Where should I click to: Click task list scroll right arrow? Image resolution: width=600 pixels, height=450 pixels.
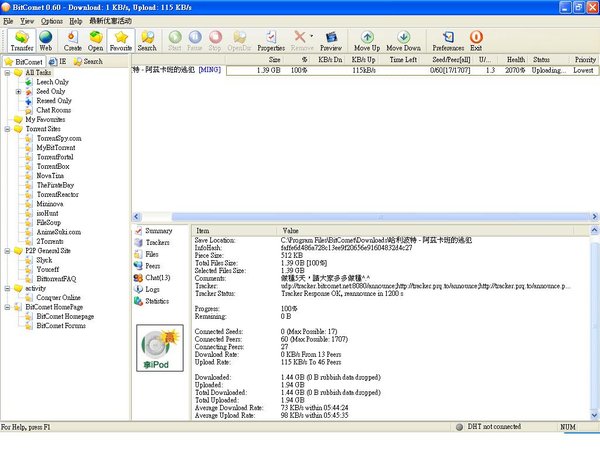(595, 217)
